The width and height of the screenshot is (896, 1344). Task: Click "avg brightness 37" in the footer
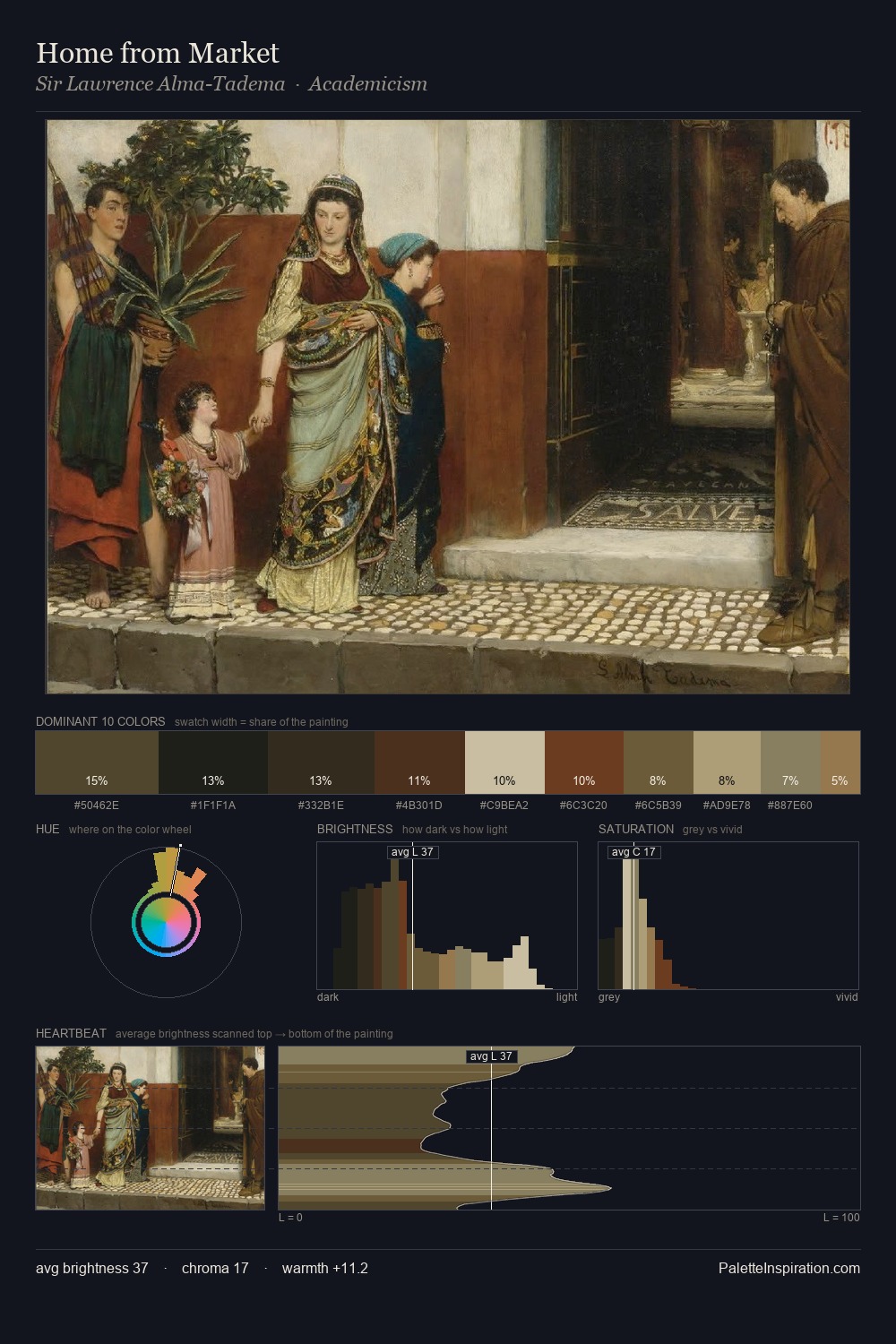(x=92, y=1268)
